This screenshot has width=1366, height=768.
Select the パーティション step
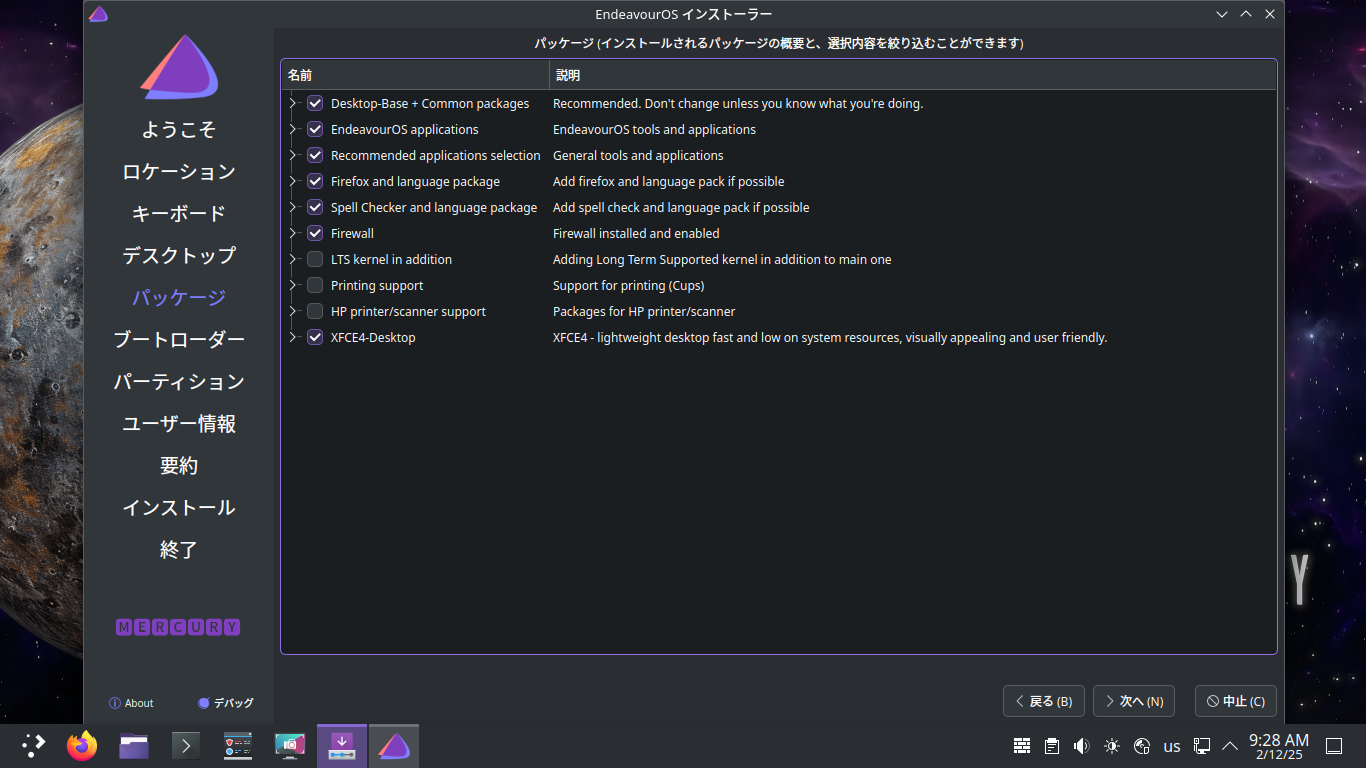179,382
